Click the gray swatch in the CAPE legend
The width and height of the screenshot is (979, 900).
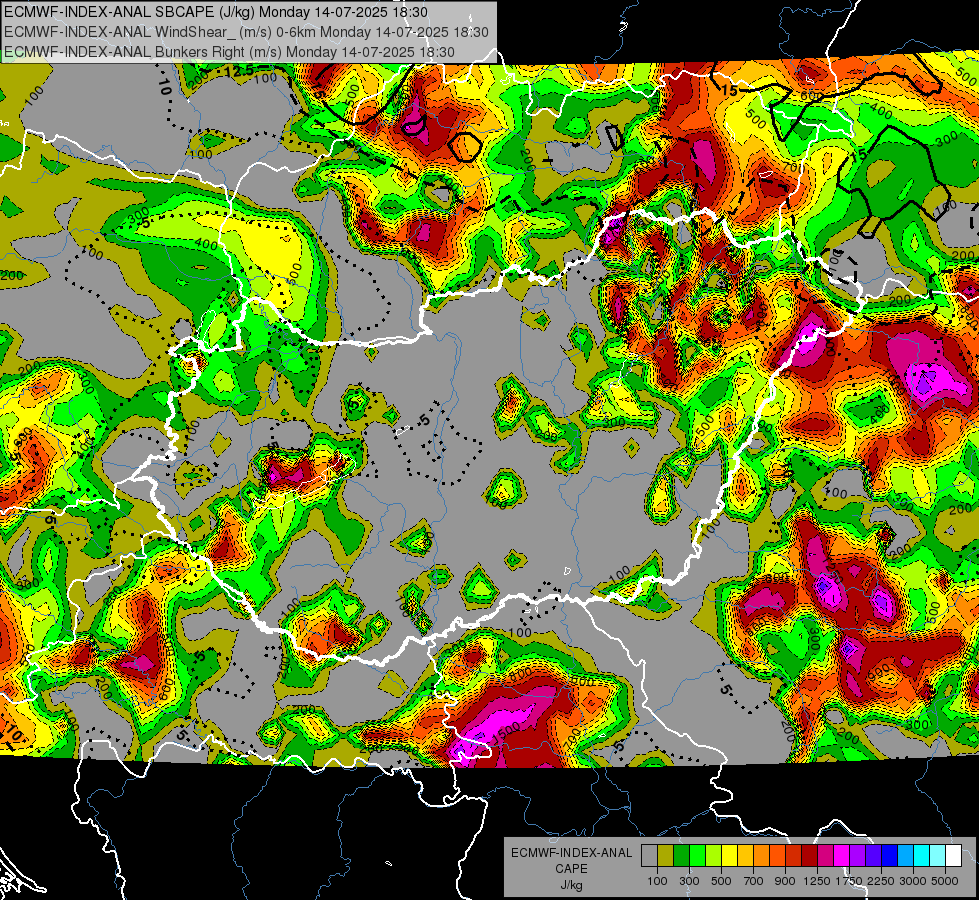[649, 855]
